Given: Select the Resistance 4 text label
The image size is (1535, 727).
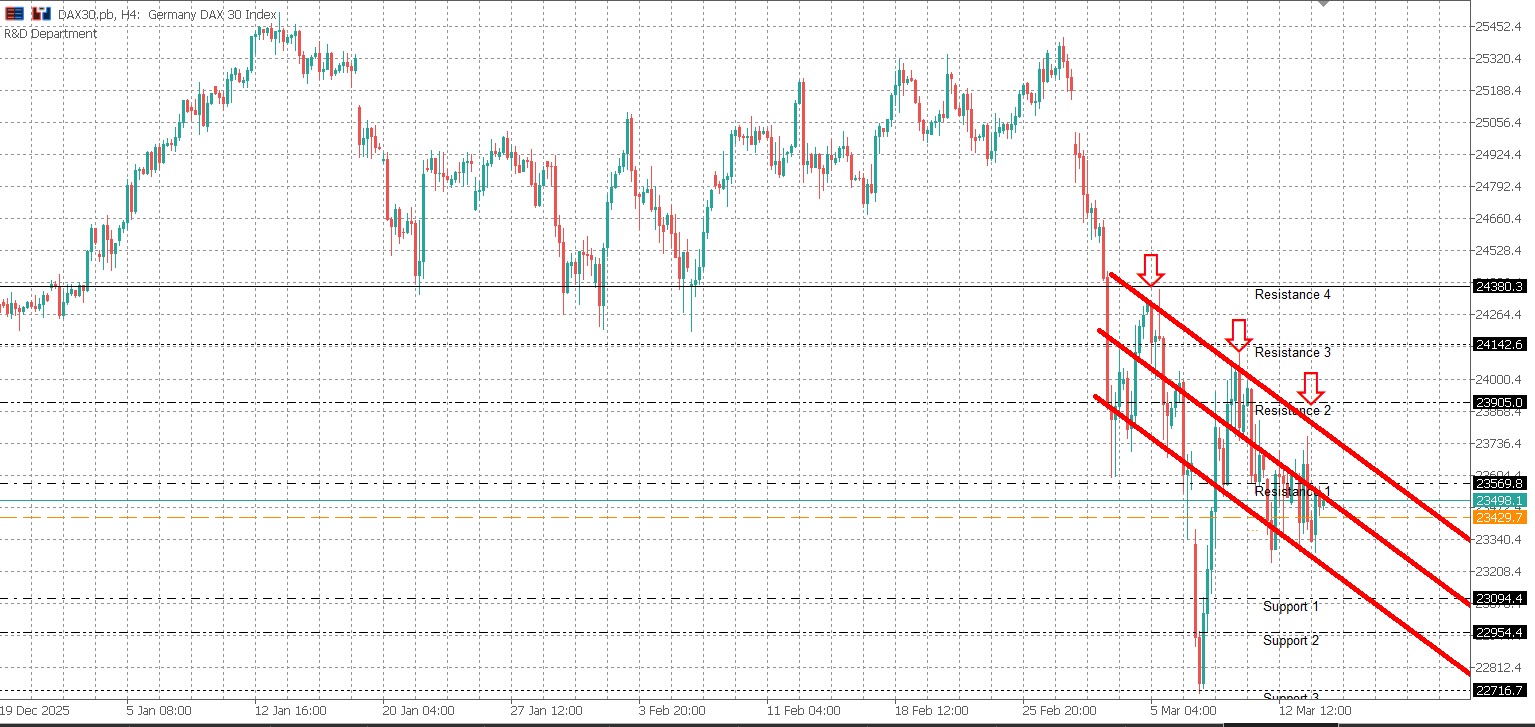Looking at the screenshot, I should 1292,295.
